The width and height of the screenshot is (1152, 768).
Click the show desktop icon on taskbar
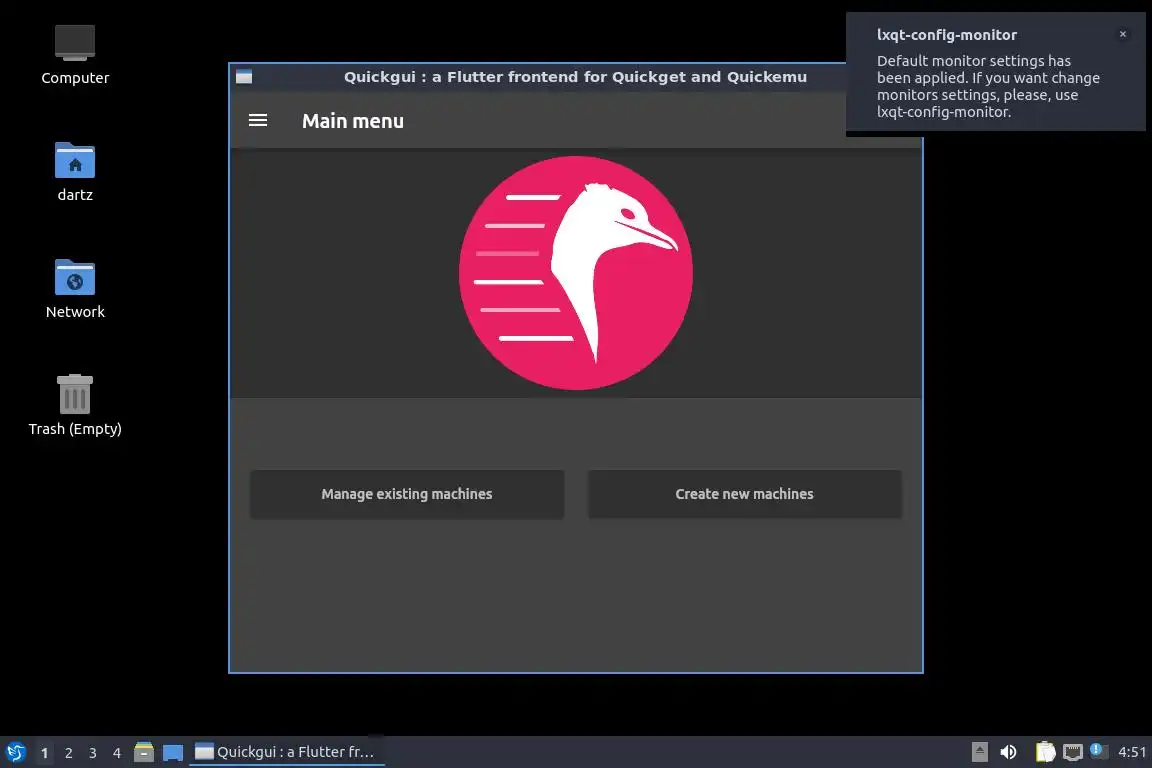(x=173, y=753)
